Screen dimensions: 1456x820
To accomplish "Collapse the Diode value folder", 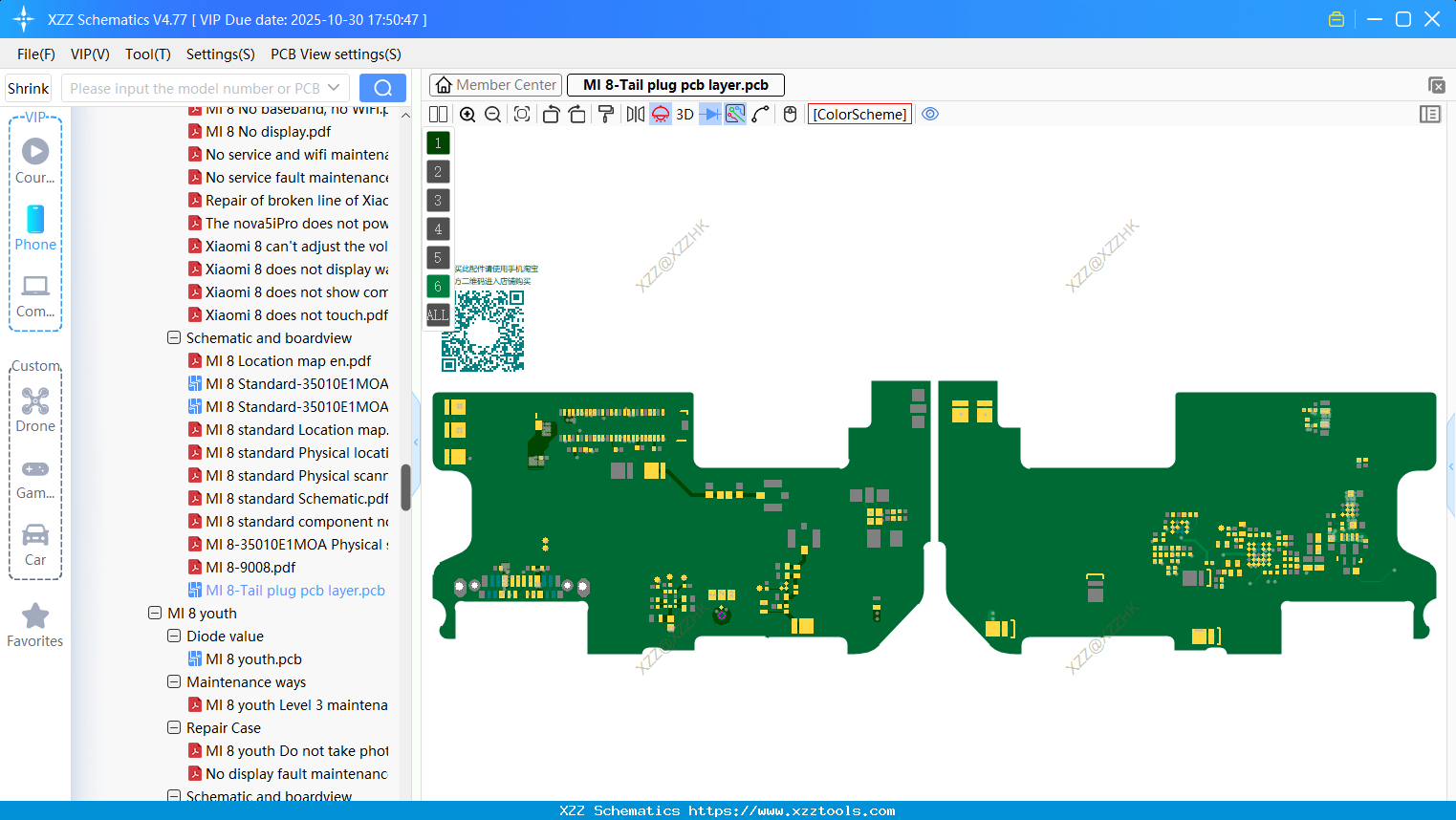I will [174, 636].
